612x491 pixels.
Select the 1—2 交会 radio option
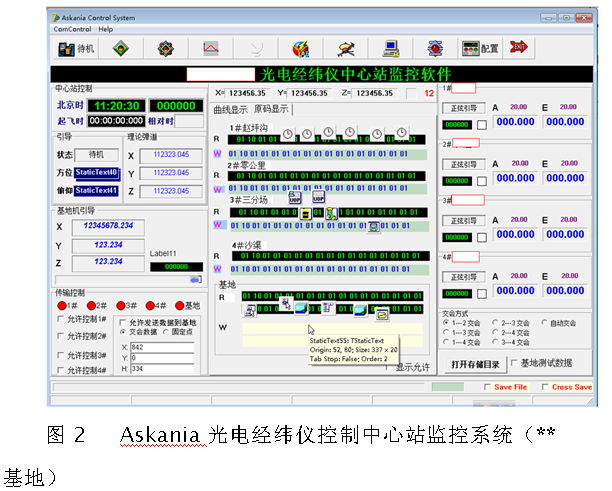pos(447,323)
